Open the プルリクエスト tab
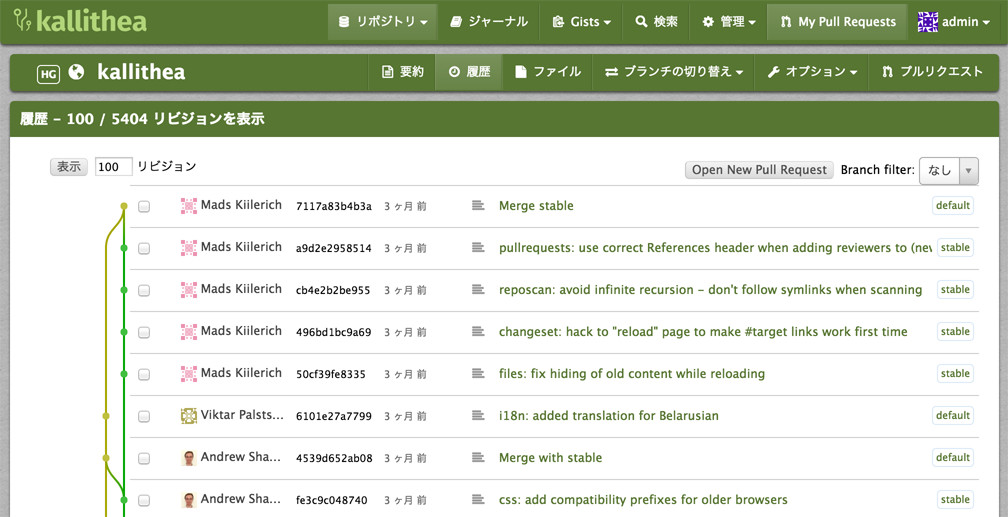 (x=932, y=72)
